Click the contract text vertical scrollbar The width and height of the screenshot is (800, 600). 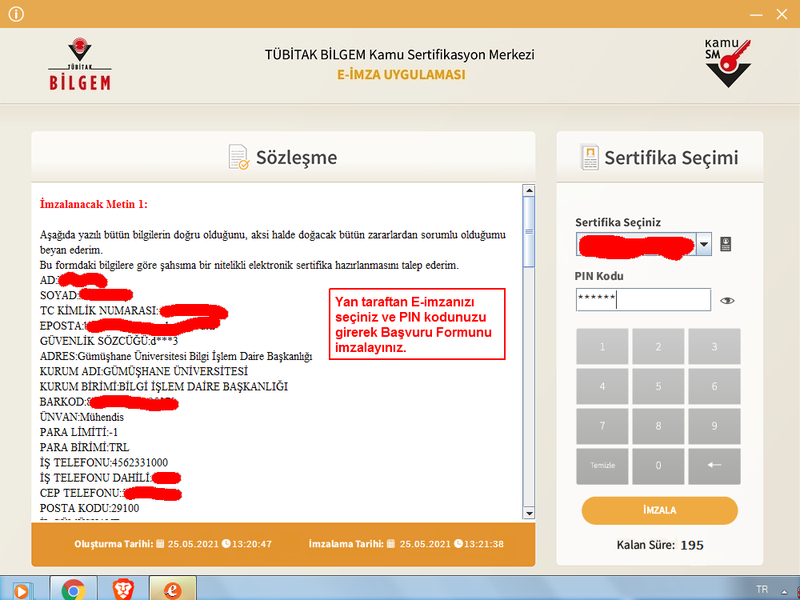click(x=529, y=350)
